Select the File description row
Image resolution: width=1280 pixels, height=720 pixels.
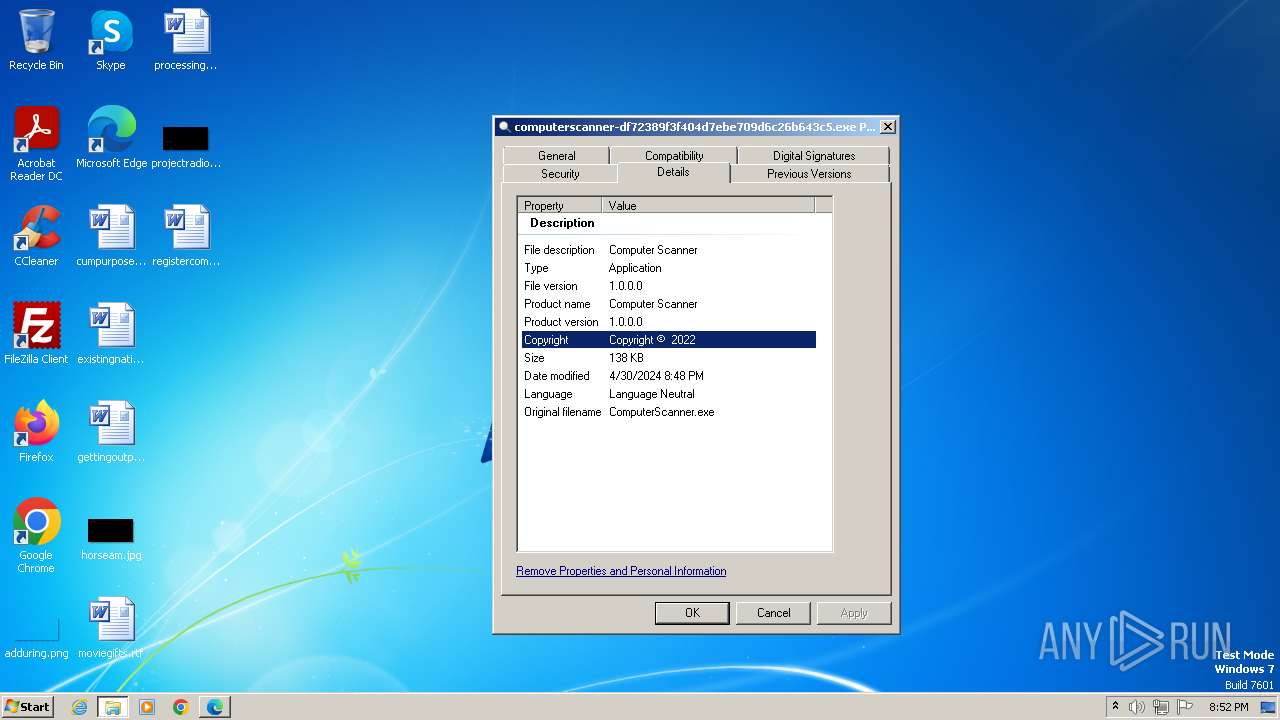click(x=669, y=250)
